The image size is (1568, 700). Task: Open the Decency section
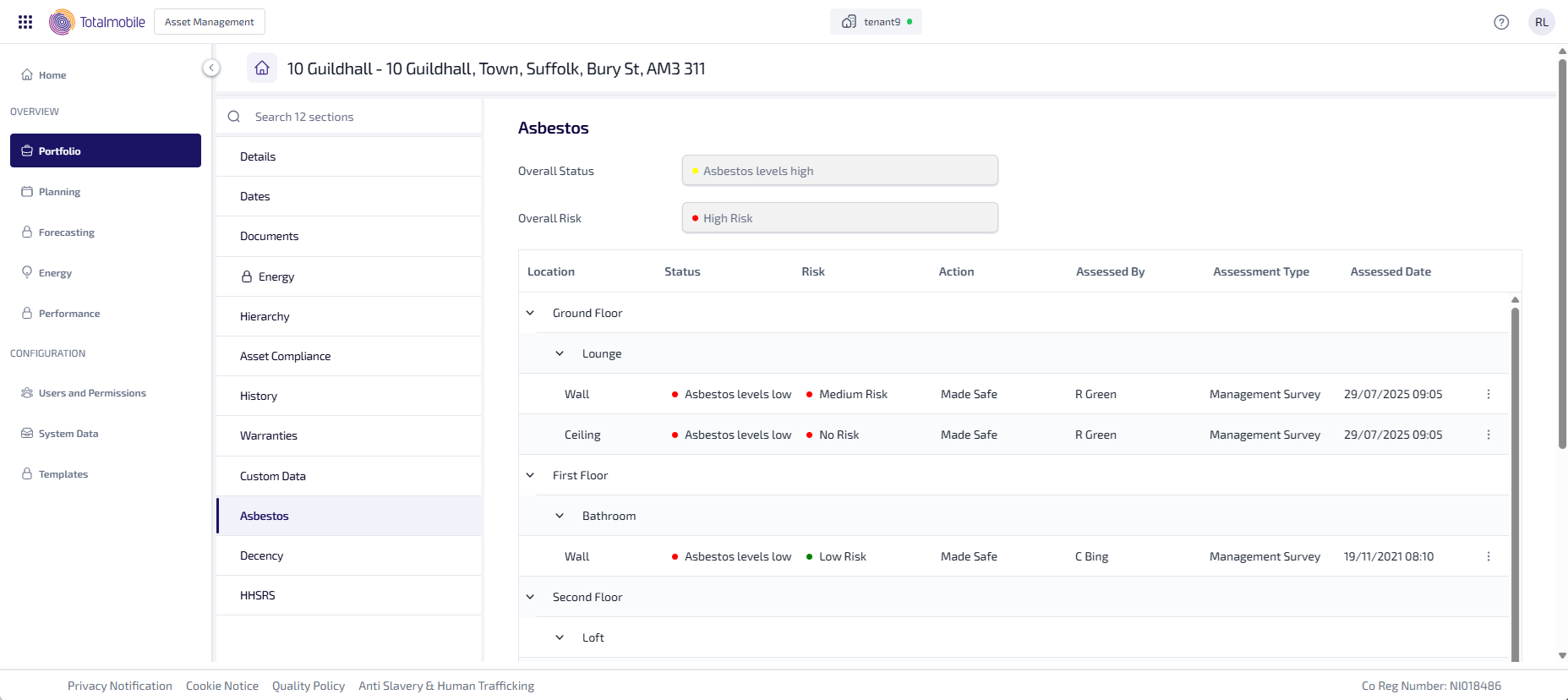pos(261,555)
